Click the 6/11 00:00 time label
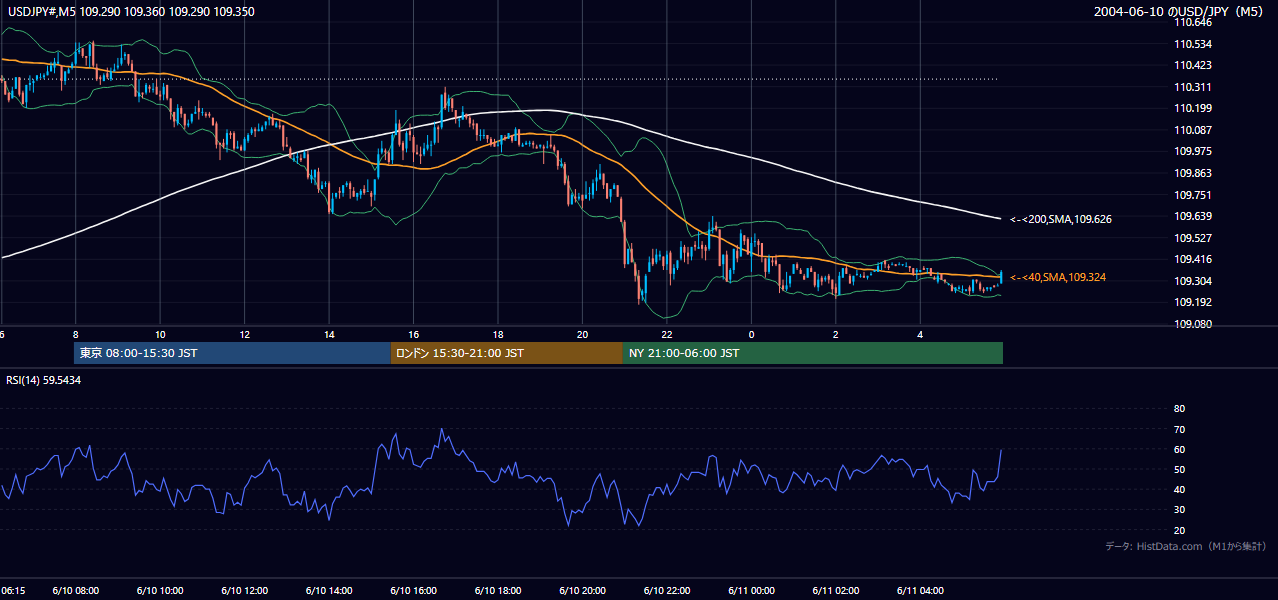This screenshot has width=1278, height=600. [x=752, y=591]
